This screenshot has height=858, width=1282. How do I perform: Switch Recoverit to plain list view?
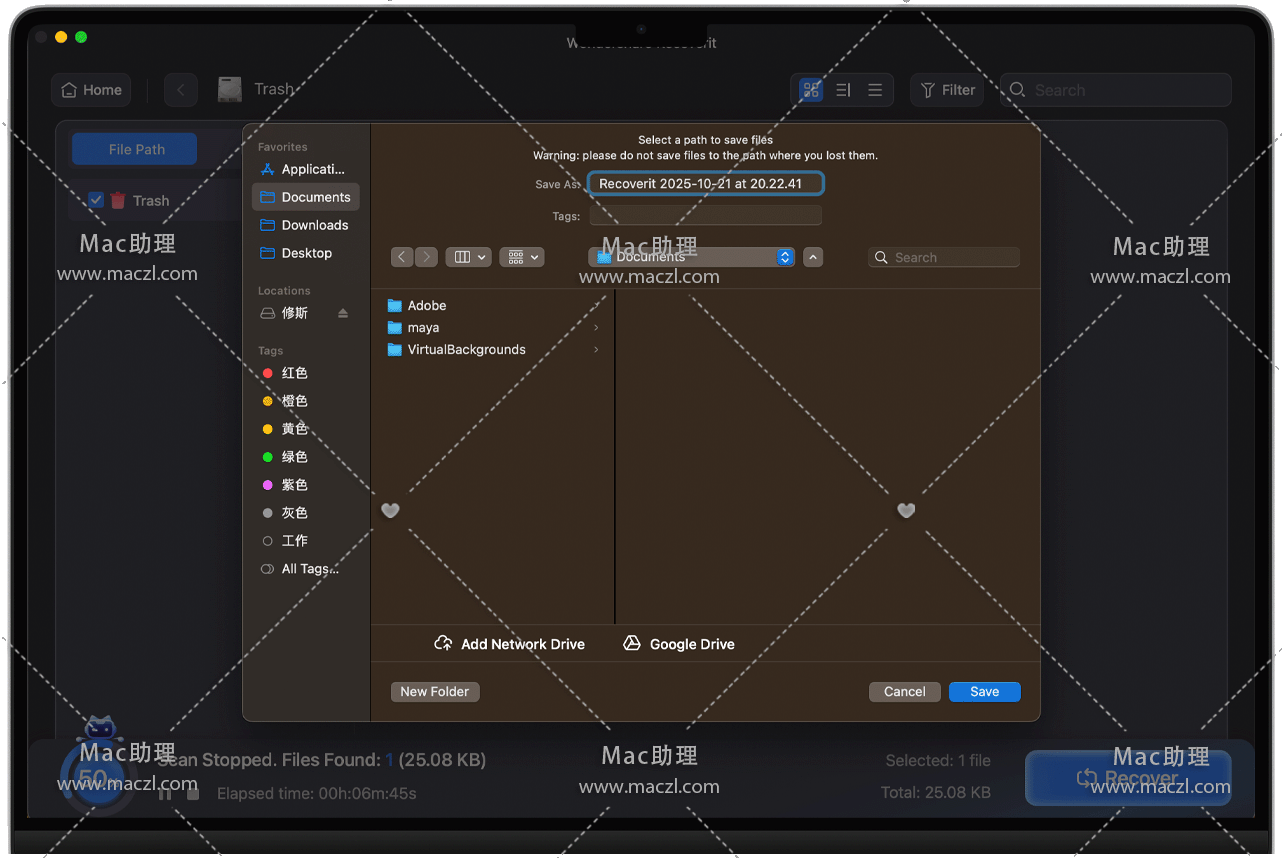coord(875,90)
